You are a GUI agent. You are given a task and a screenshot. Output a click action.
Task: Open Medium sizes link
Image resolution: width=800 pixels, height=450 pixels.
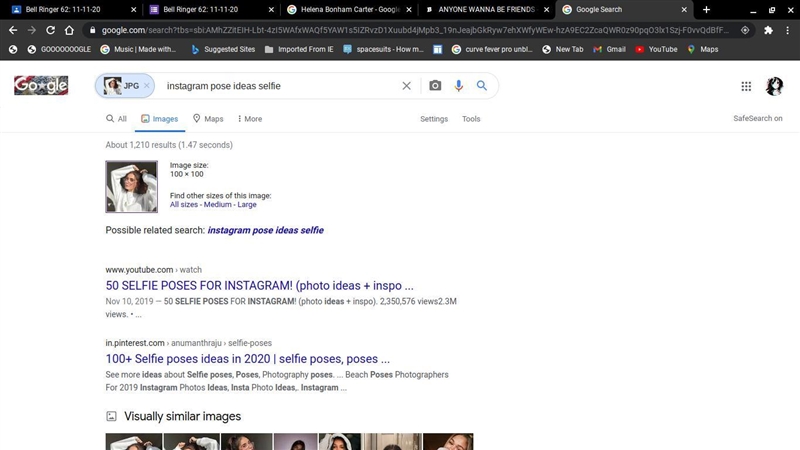217,205
